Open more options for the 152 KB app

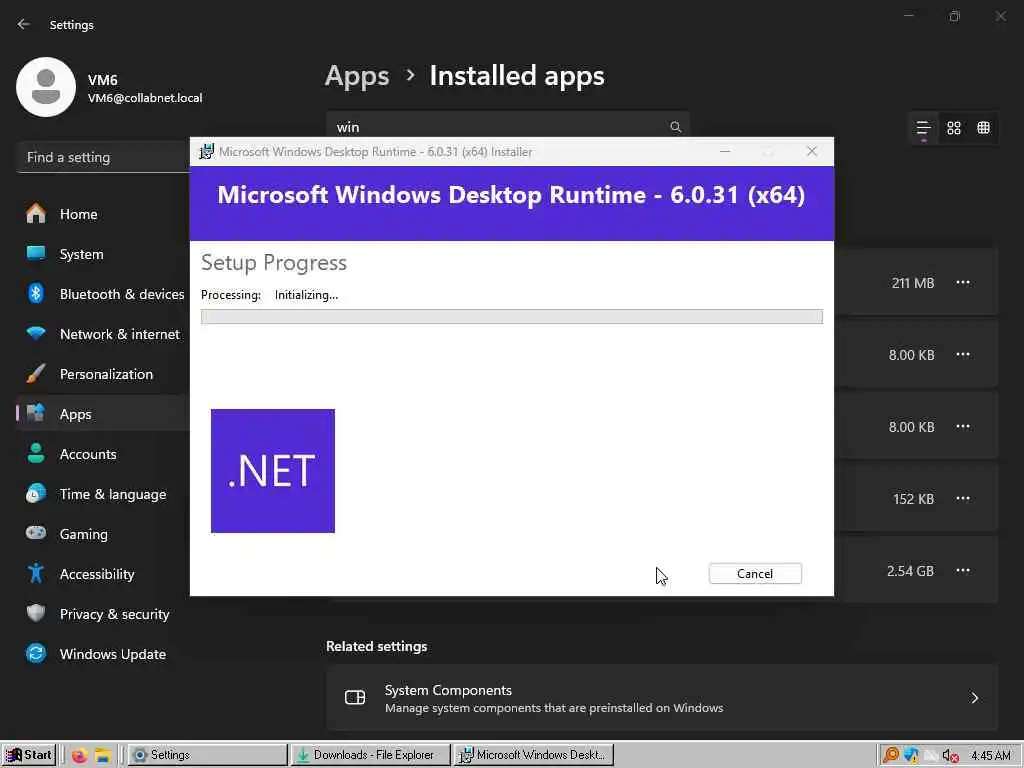[963, 498]
